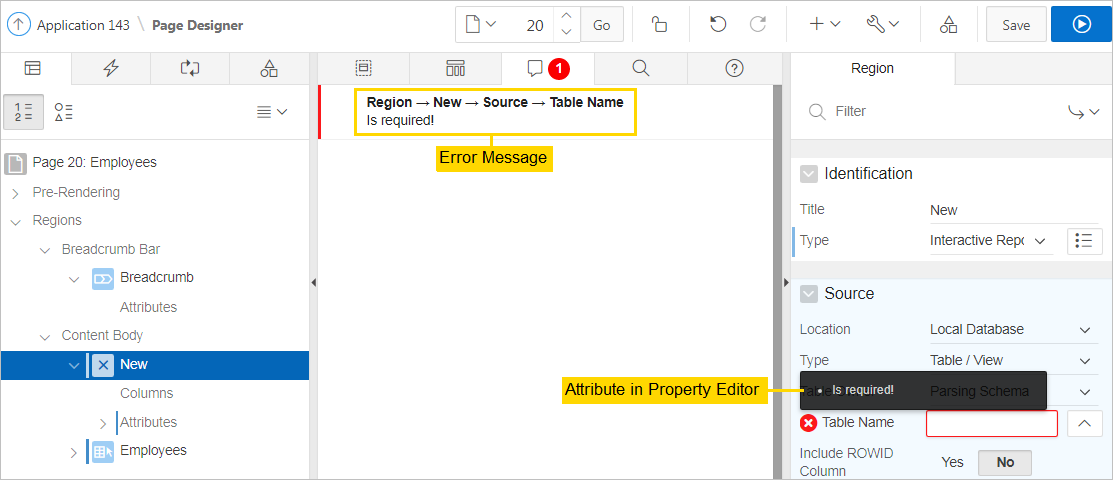Set Include ROWID Column to Yes
Viewport: 1113px width, 480px height.
pyautogui.click(x=952, y=462)
